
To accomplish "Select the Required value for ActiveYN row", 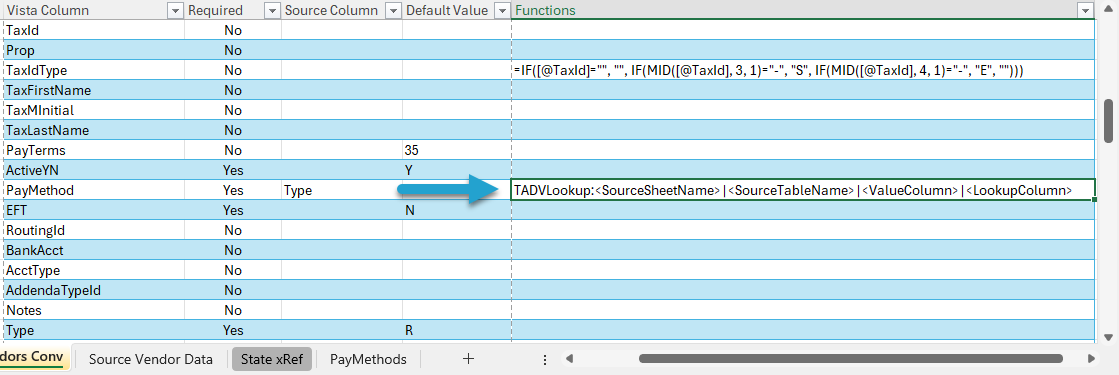I will [x=233, y=170].
